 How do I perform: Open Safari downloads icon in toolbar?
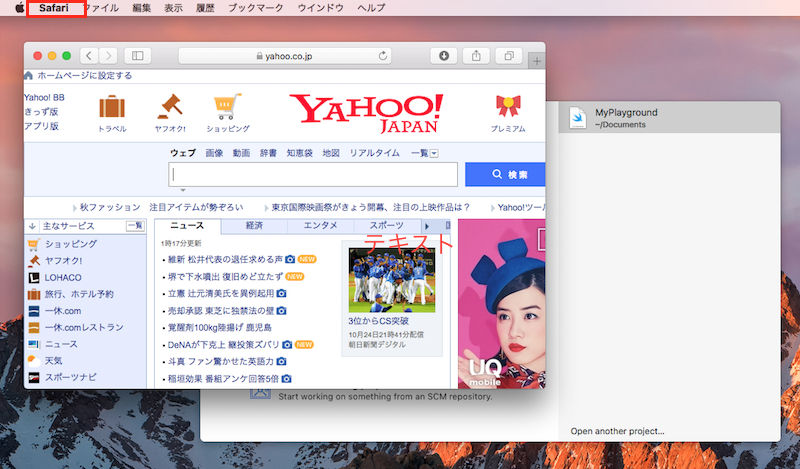pos(444,56)
